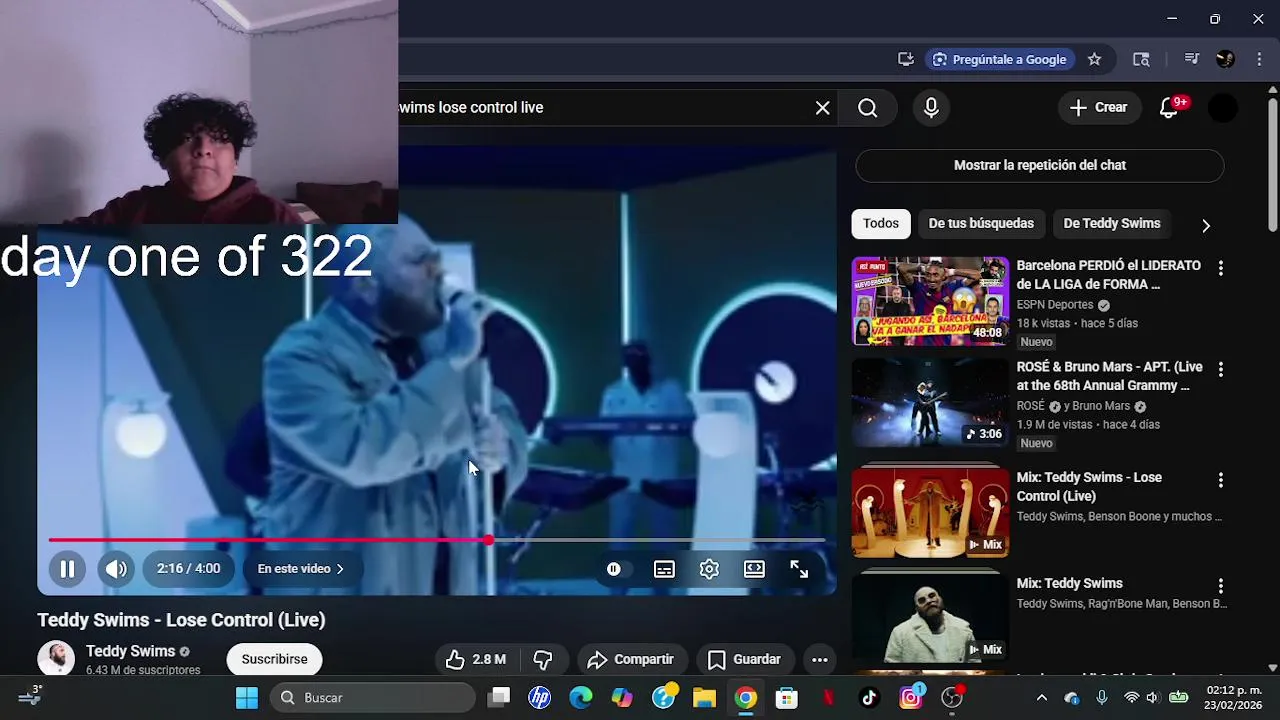Expand 'En este video' chapters
1280x720 pixels.
[300, 569]
